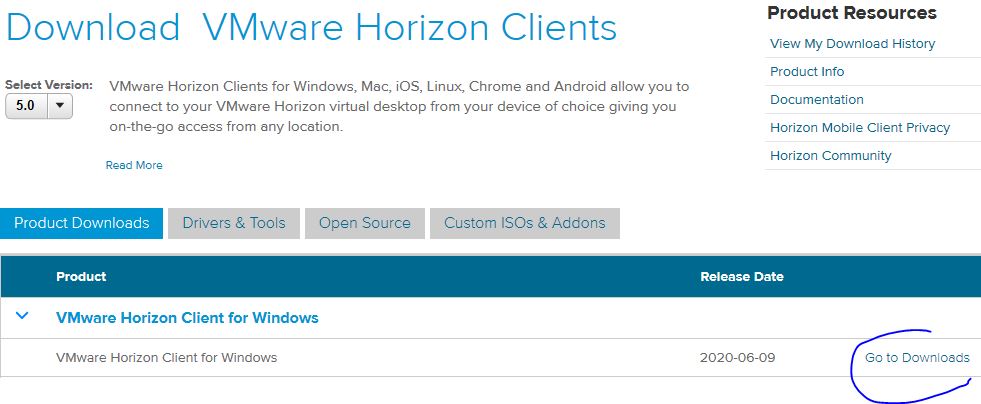Expand description with Read More link

pos(134,165)
